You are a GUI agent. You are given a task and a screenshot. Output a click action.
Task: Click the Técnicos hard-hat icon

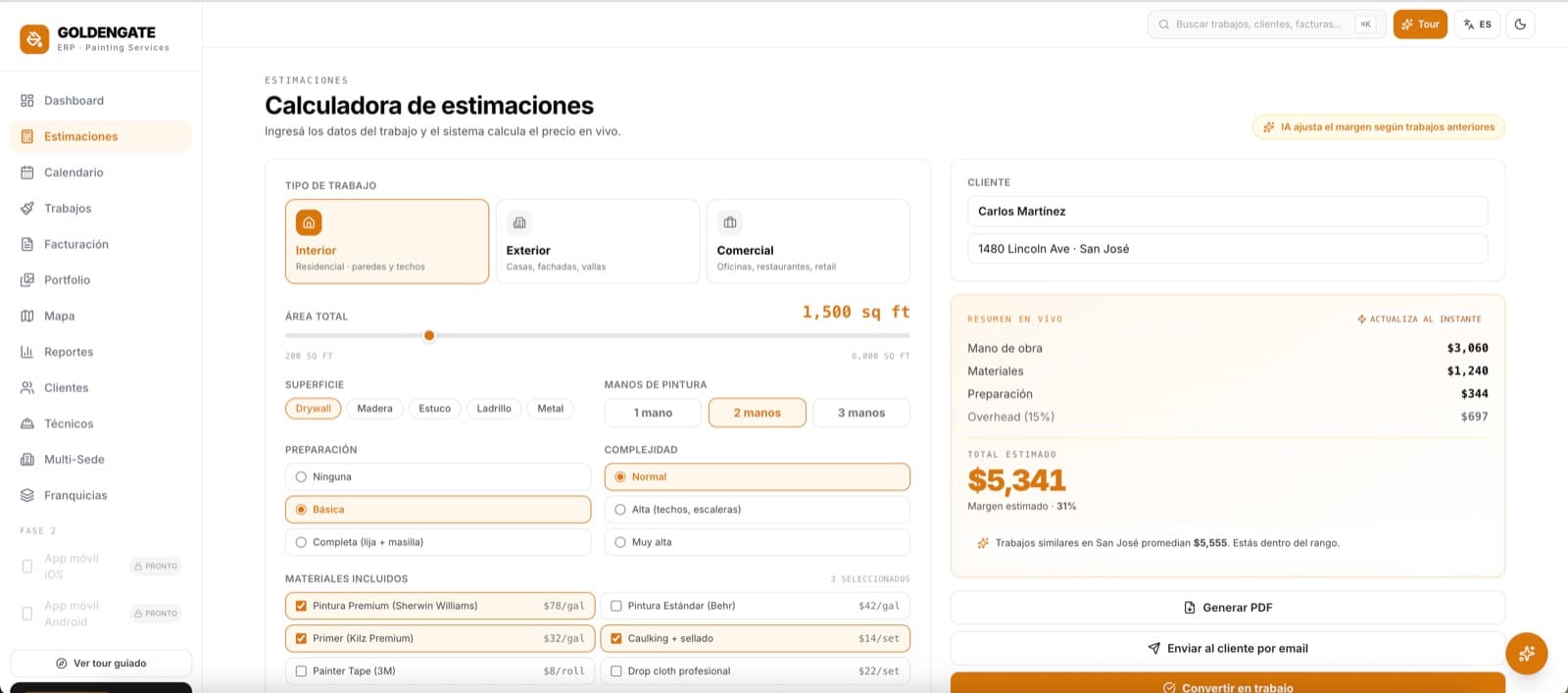click(x=27, y=423)
